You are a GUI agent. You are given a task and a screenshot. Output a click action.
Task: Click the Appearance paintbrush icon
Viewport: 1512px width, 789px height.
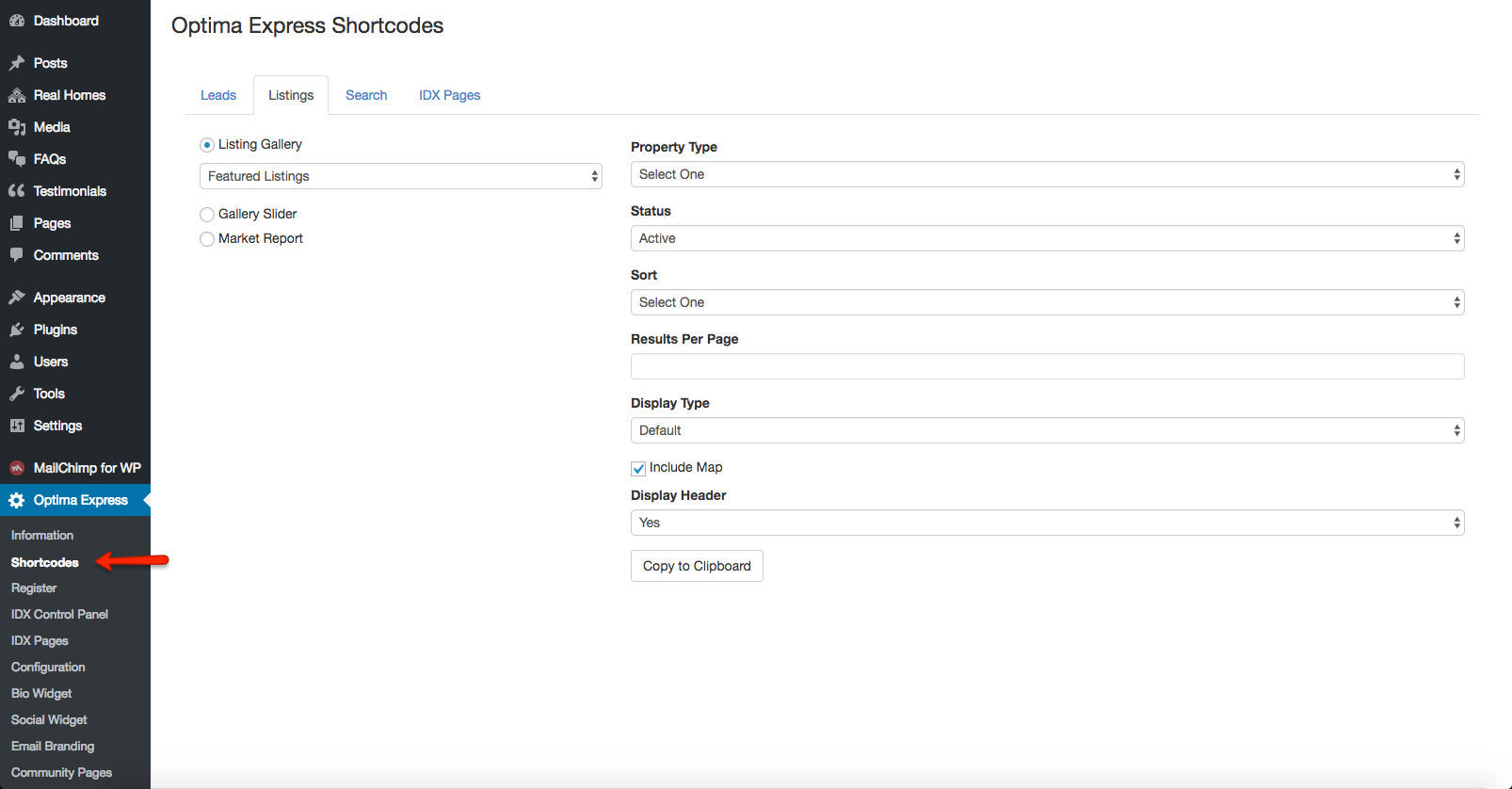tap(17, 298)
